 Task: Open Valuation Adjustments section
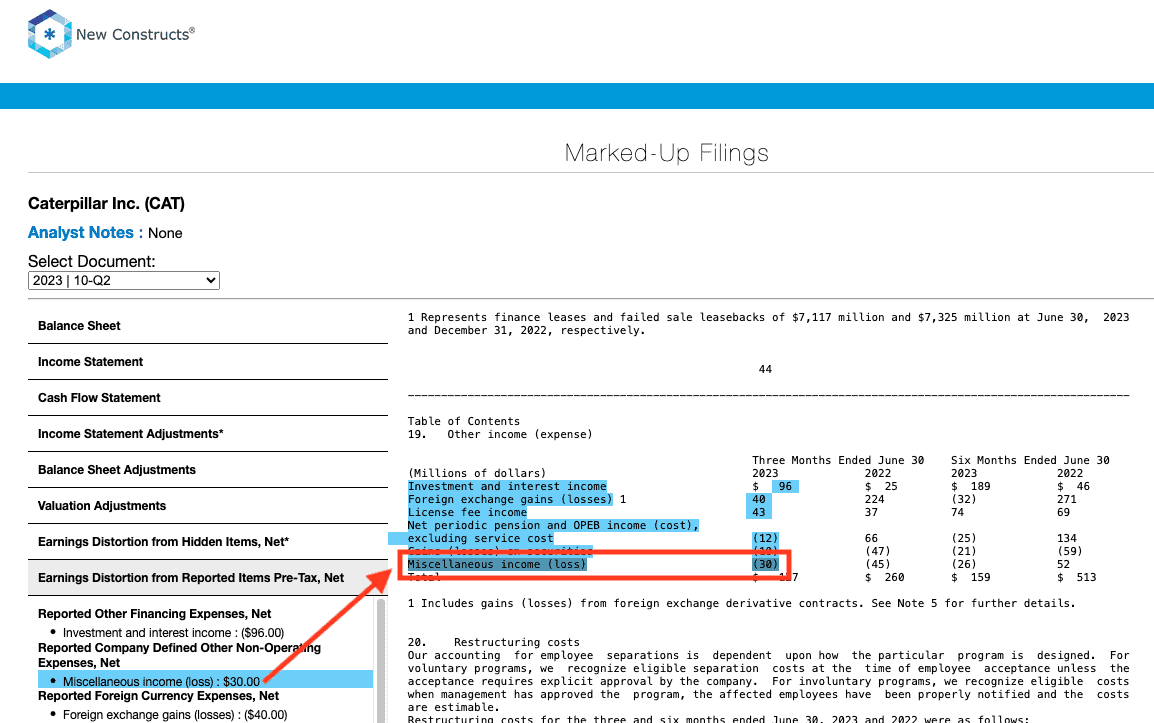click(x=208, y=507)
